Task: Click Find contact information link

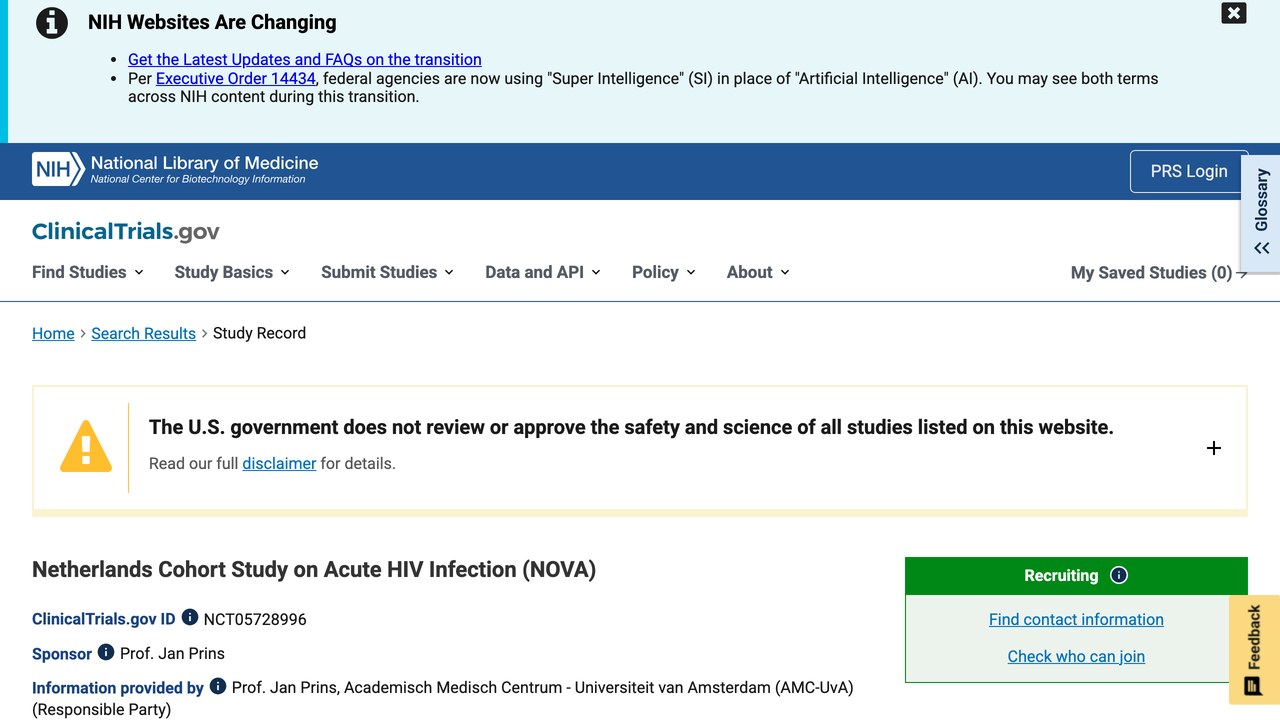Action: 1076,619
